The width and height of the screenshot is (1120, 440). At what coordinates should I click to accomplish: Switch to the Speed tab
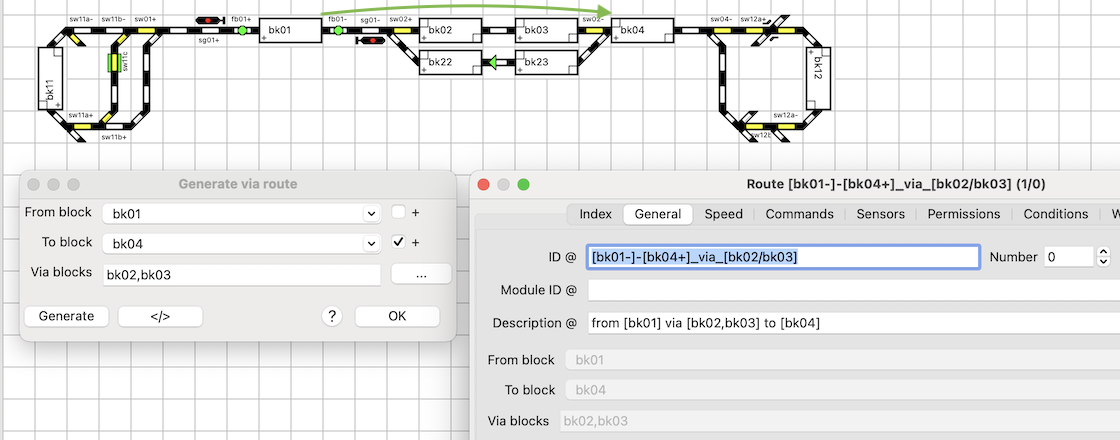point(723,214)
